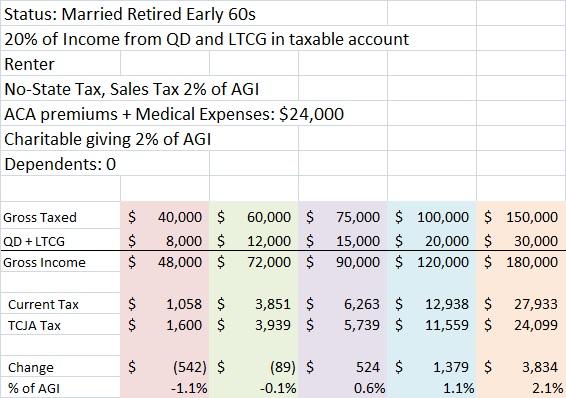Select the Renter cell
The image size is (566, 398).
pyautogui.click(x=29, y=65)
